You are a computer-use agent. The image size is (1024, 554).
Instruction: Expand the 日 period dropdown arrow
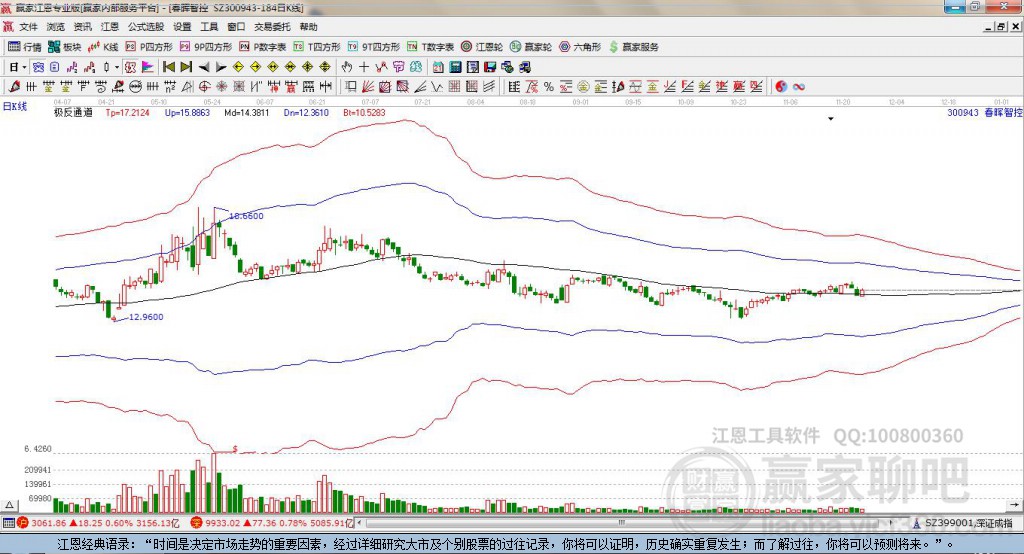point(24,67)
